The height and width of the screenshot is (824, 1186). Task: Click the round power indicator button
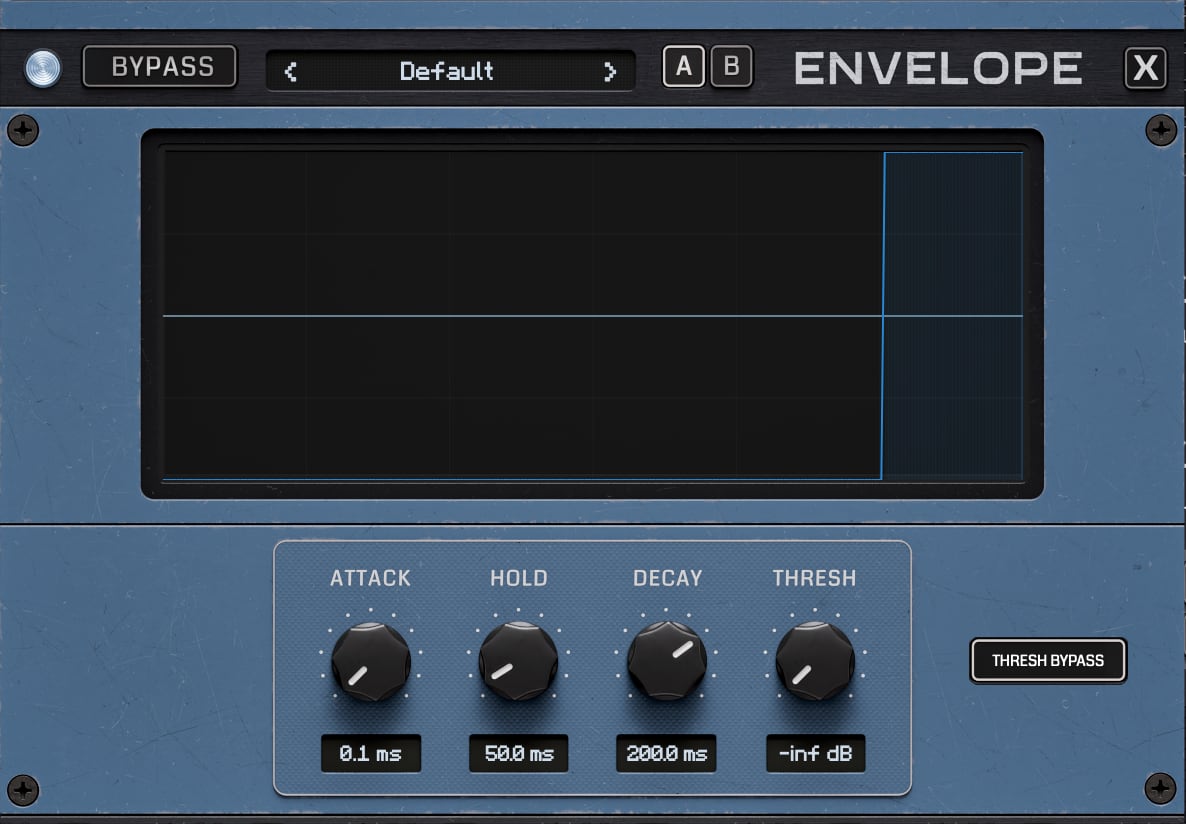pyautogui.click(x=42, y=68)
